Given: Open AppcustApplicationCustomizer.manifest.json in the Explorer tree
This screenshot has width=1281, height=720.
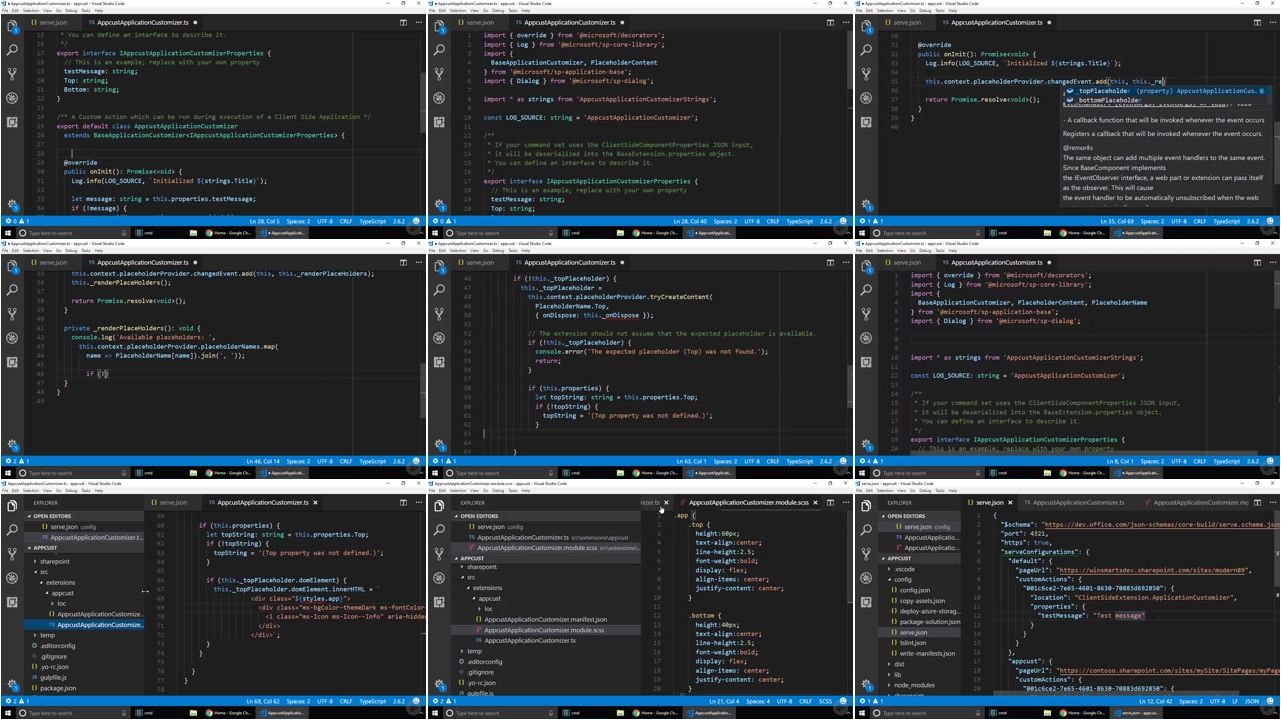Looking at the screenshot, I should pos(545,619).
